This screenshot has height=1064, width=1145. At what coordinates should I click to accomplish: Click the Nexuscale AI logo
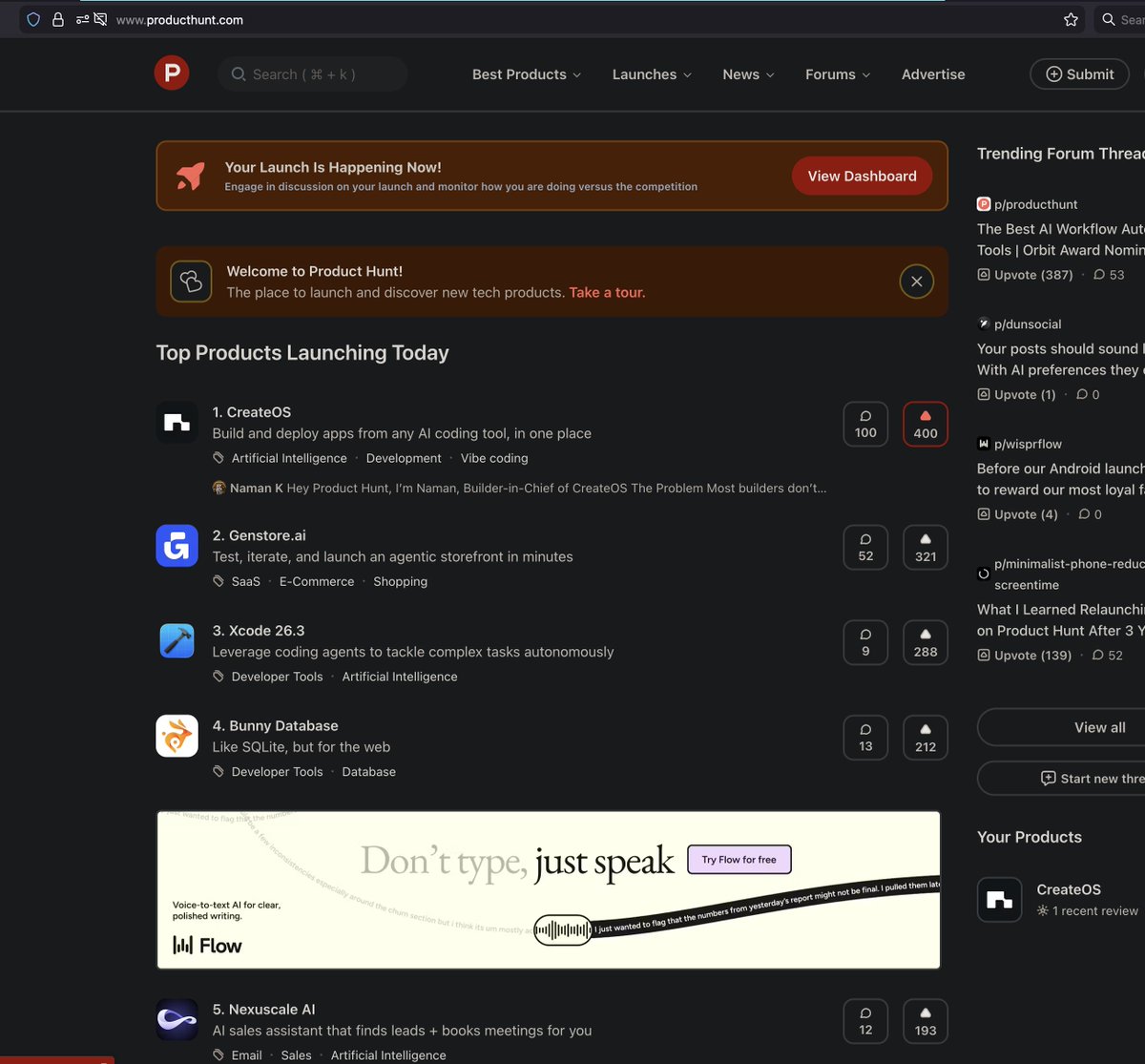point(177,1020)
